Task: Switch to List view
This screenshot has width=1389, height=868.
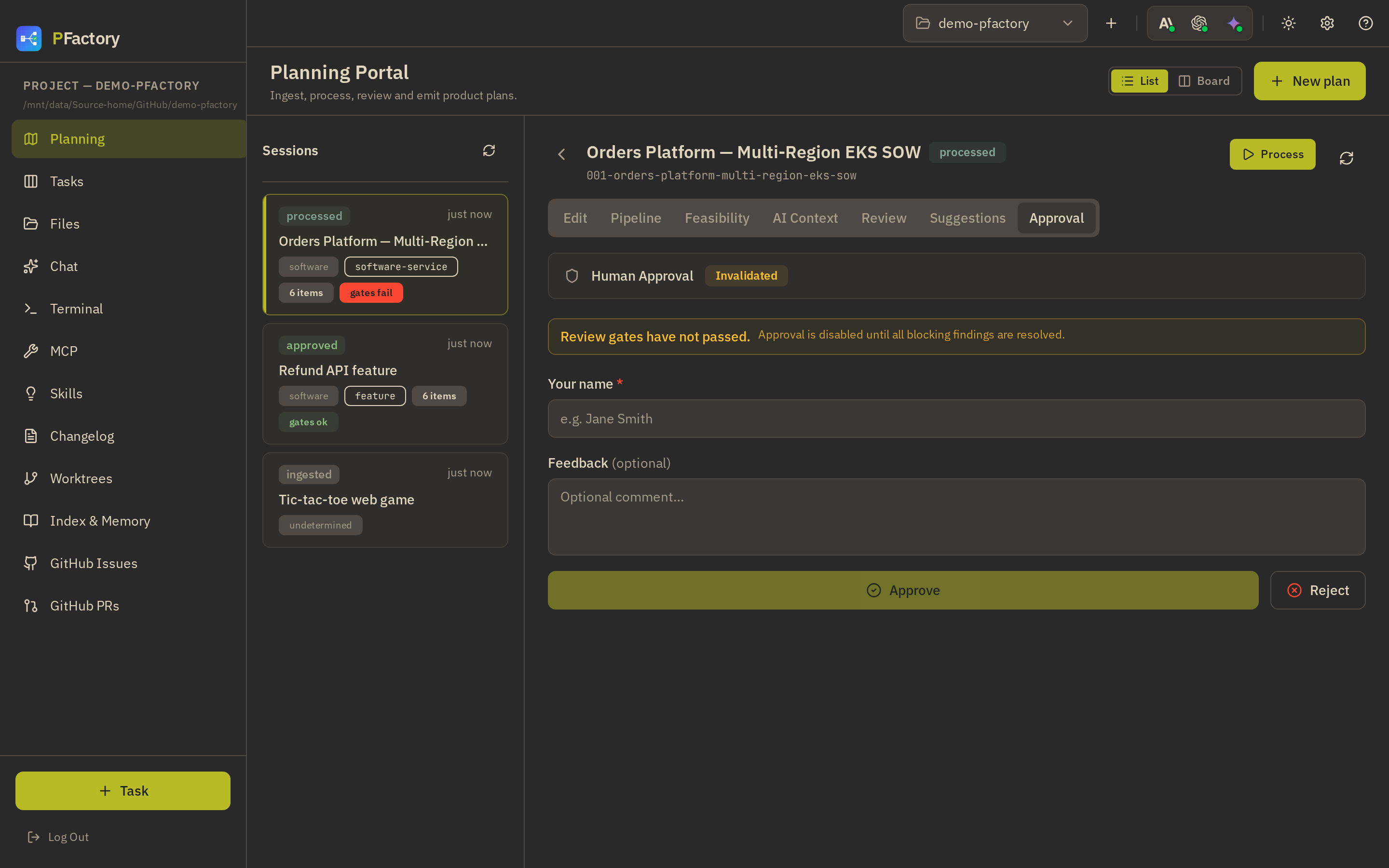Action: click(x=1139, y=81)
